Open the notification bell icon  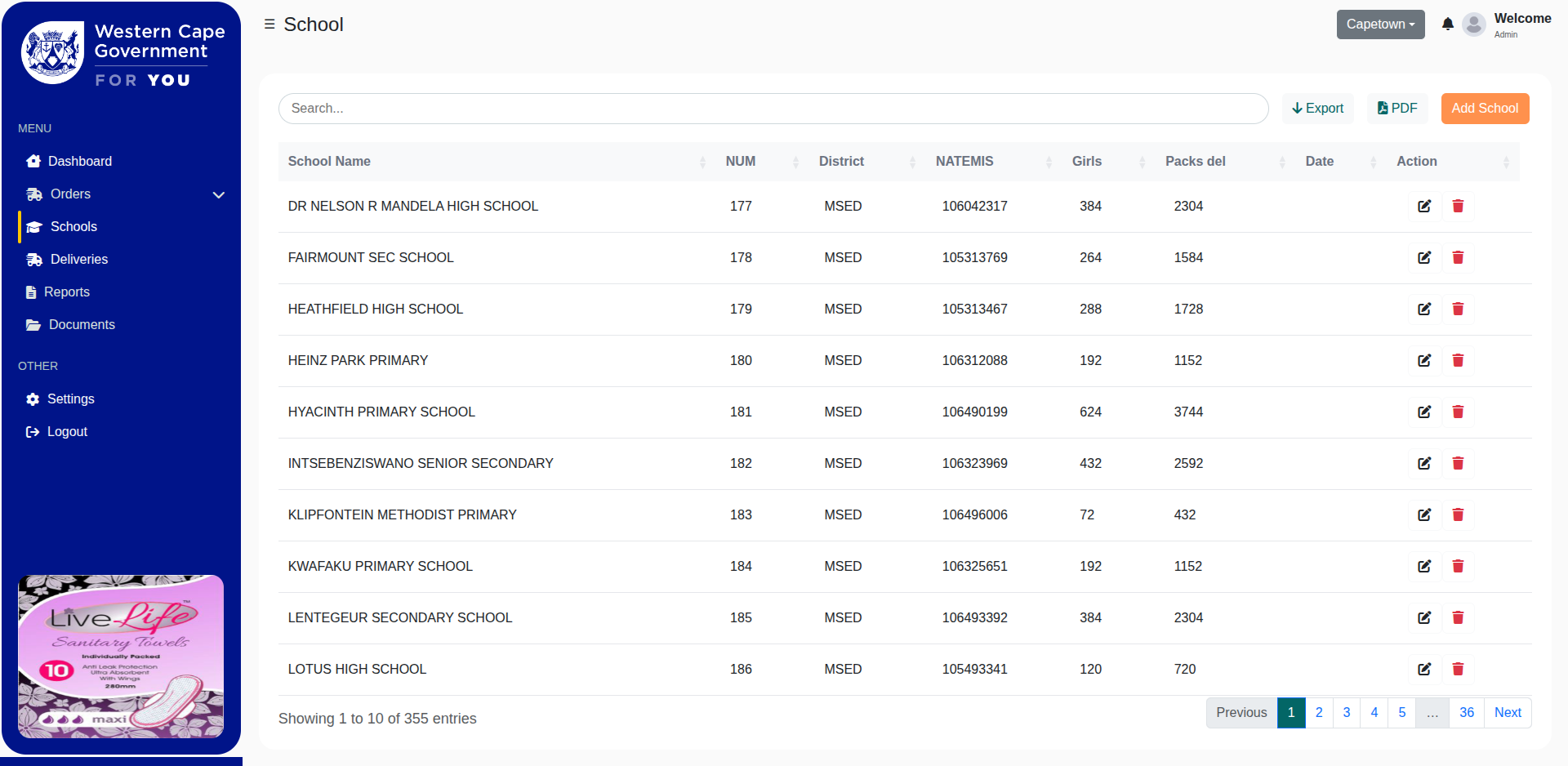[1447, 24]
